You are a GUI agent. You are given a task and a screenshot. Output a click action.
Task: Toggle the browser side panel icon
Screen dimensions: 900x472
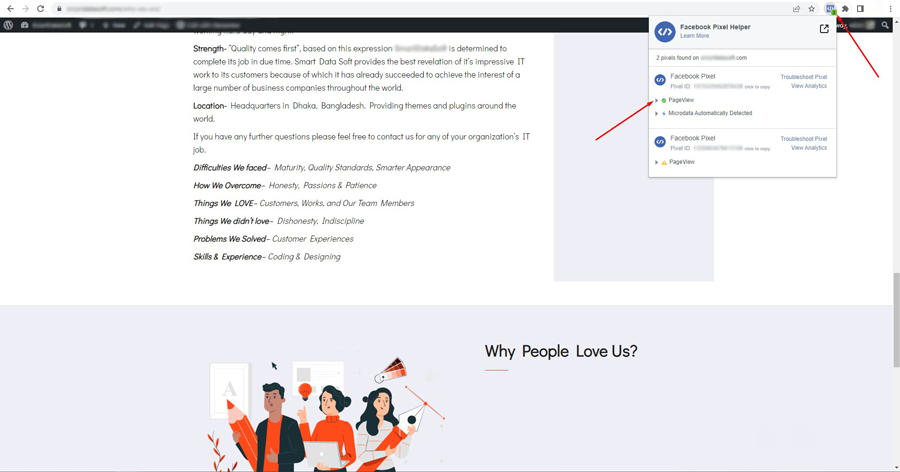(860, 9)
